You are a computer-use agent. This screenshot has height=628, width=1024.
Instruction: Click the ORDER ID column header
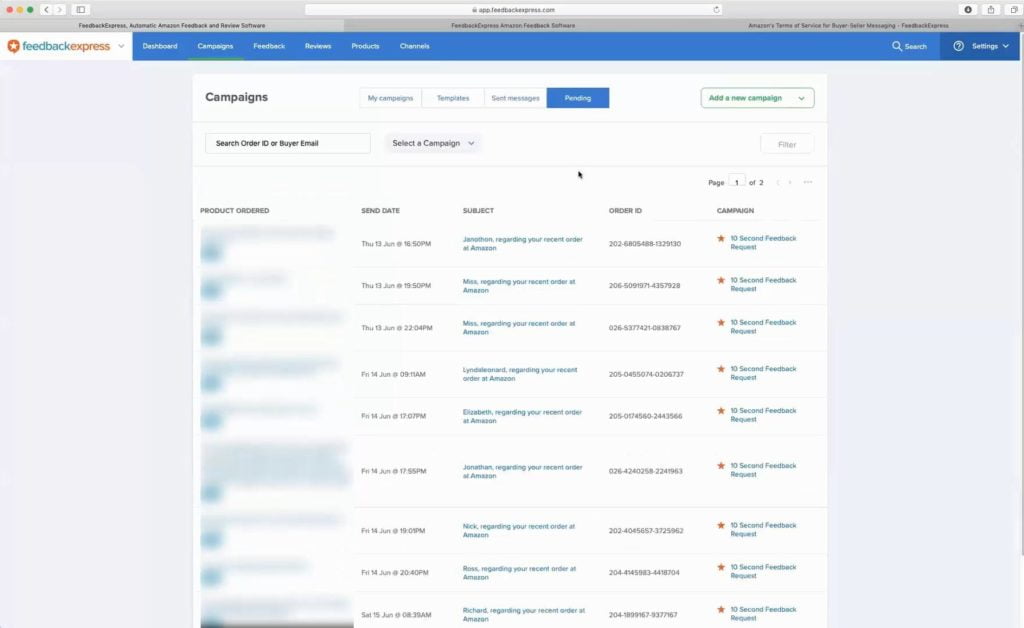pos(625,211)
